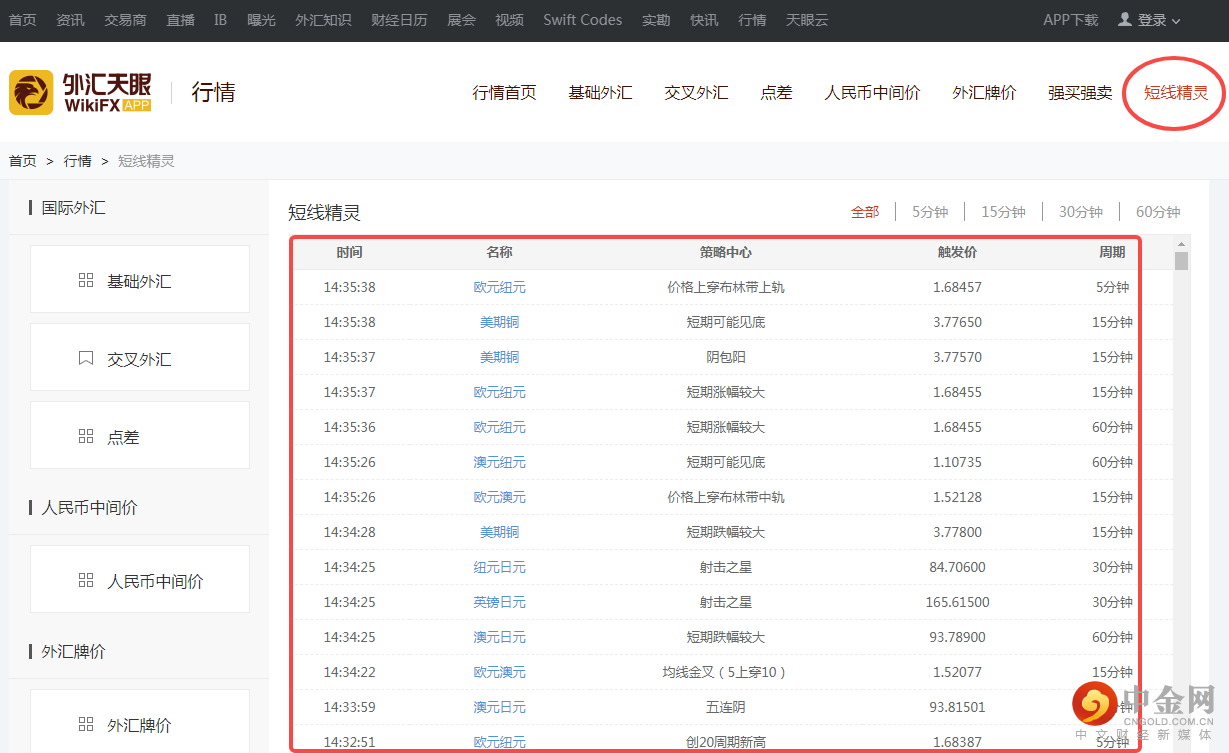Click the 交叉外汇 bookmark icon

point(86,357)
